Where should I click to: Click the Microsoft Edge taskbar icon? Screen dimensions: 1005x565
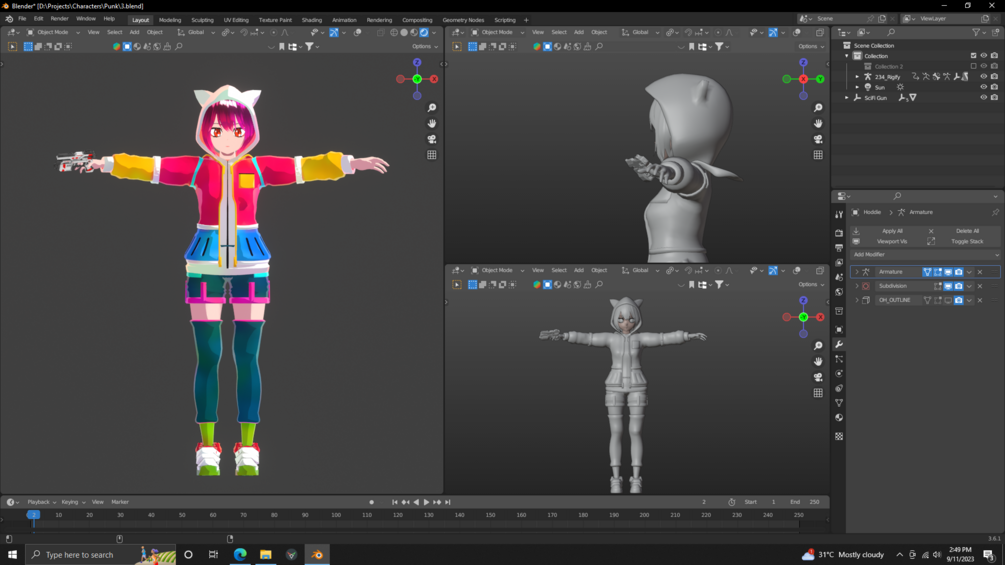pyautogui.click(x=240, y=554)
